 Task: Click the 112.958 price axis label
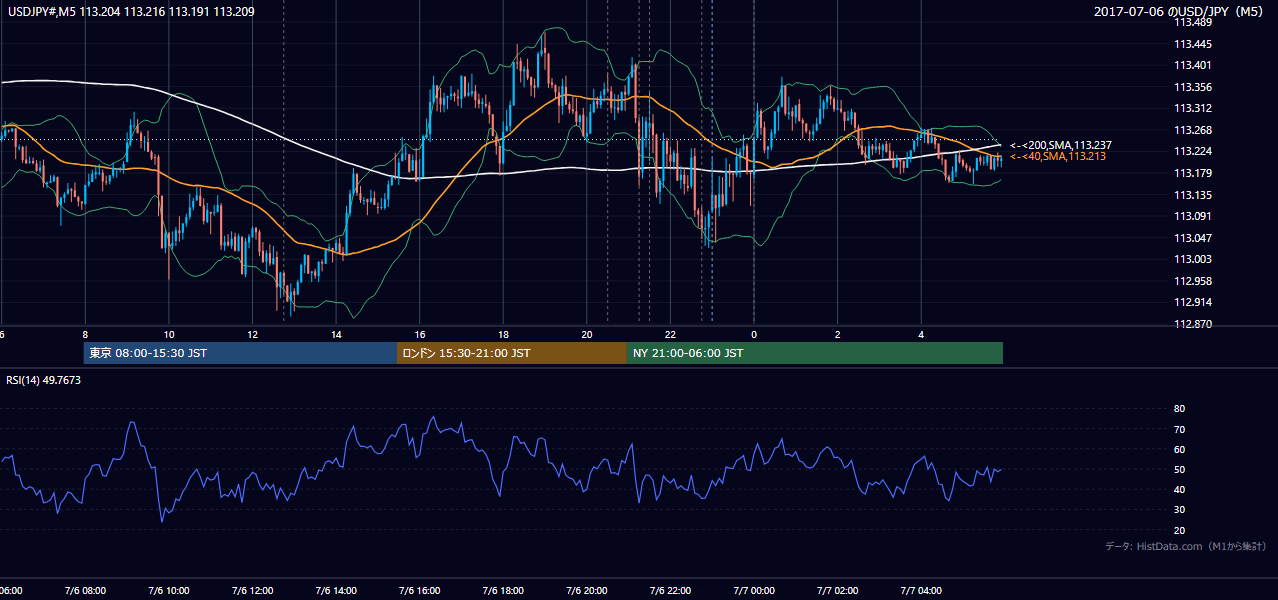(x=1193, y=281)
